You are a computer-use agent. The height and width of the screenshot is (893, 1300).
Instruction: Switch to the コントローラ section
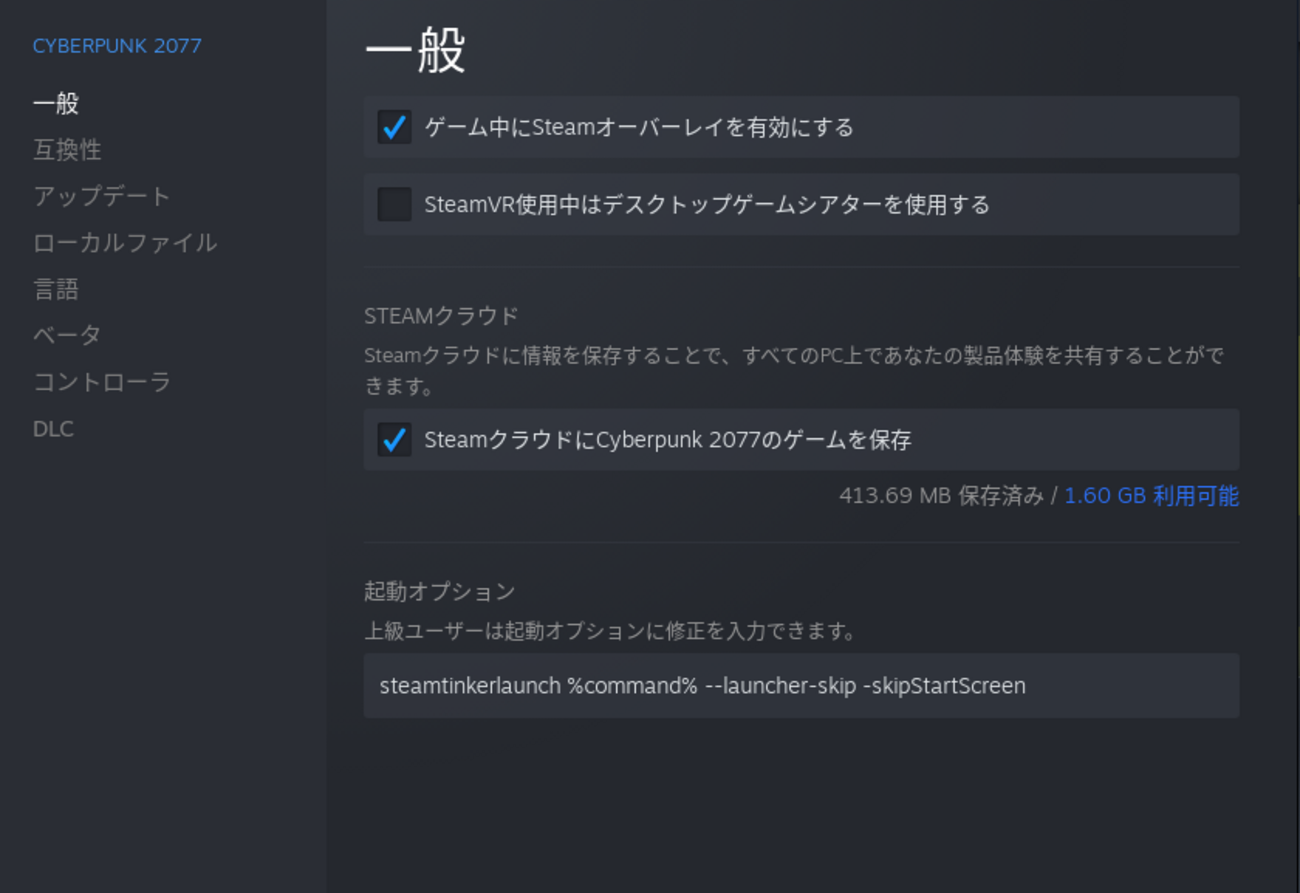coord(102,382)
